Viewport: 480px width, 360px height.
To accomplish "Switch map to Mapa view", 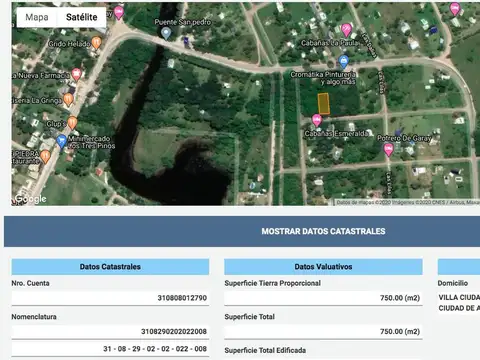I will (x=37, y=17).
